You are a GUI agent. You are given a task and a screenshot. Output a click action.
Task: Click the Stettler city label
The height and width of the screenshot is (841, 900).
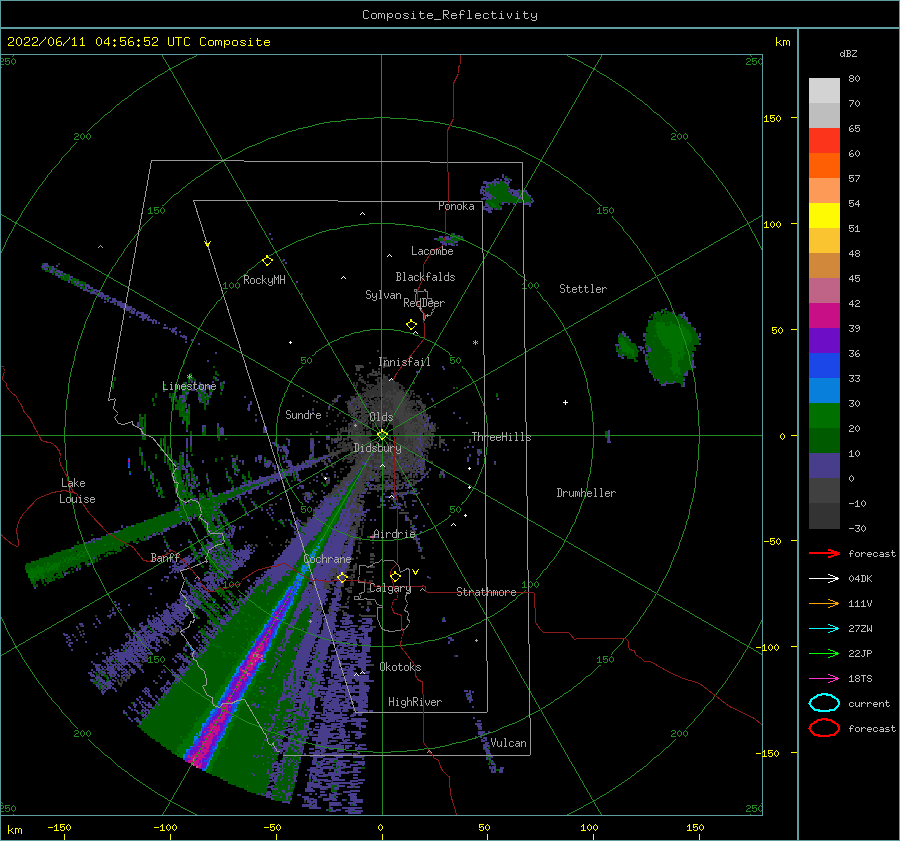[583, 289]
